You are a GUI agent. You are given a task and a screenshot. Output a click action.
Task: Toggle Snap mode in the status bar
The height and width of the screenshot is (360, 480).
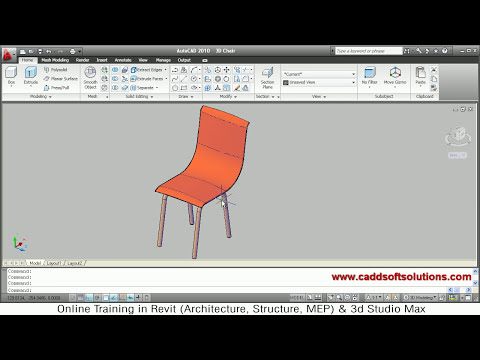(72, 297)
